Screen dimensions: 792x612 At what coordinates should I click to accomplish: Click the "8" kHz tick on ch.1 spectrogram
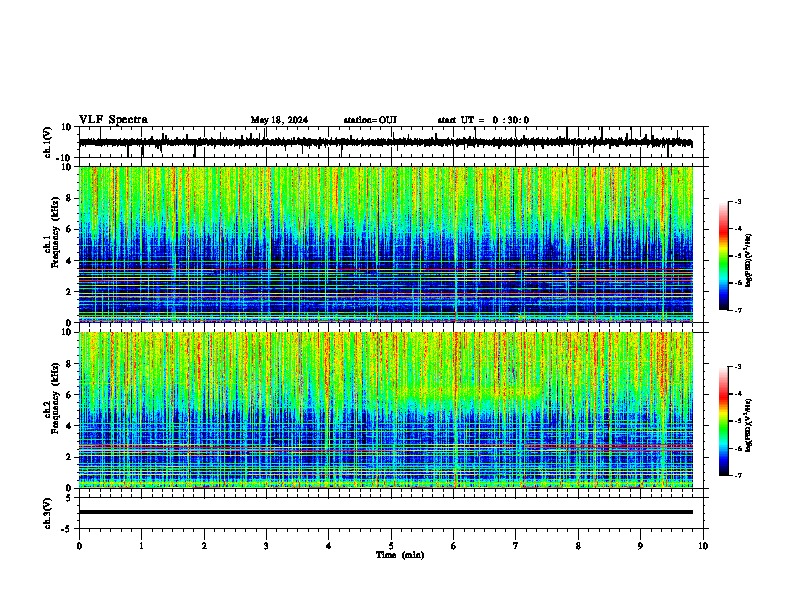coord(69,198)
